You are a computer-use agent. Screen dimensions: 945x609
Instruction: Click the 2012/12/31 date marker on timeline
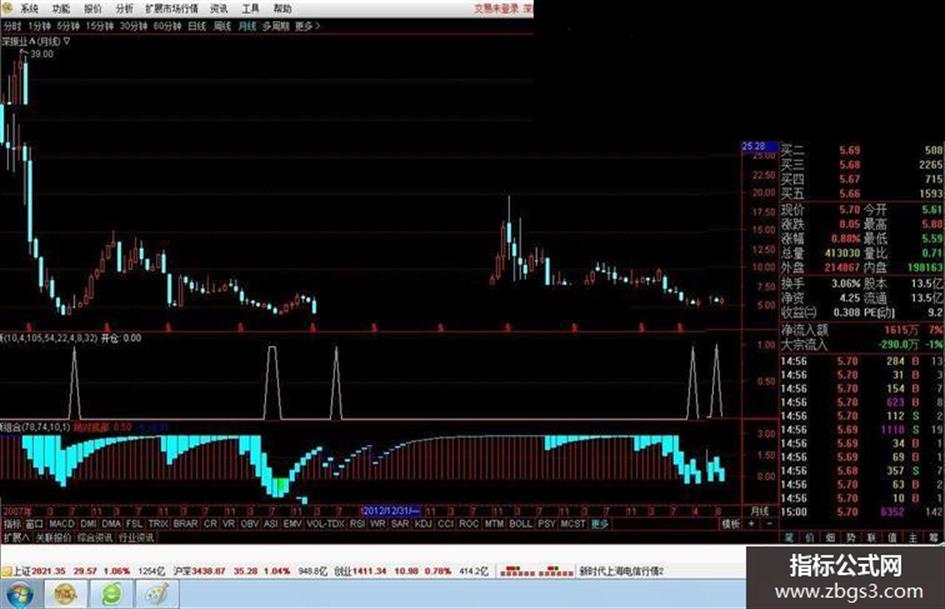tap(390, 511)
